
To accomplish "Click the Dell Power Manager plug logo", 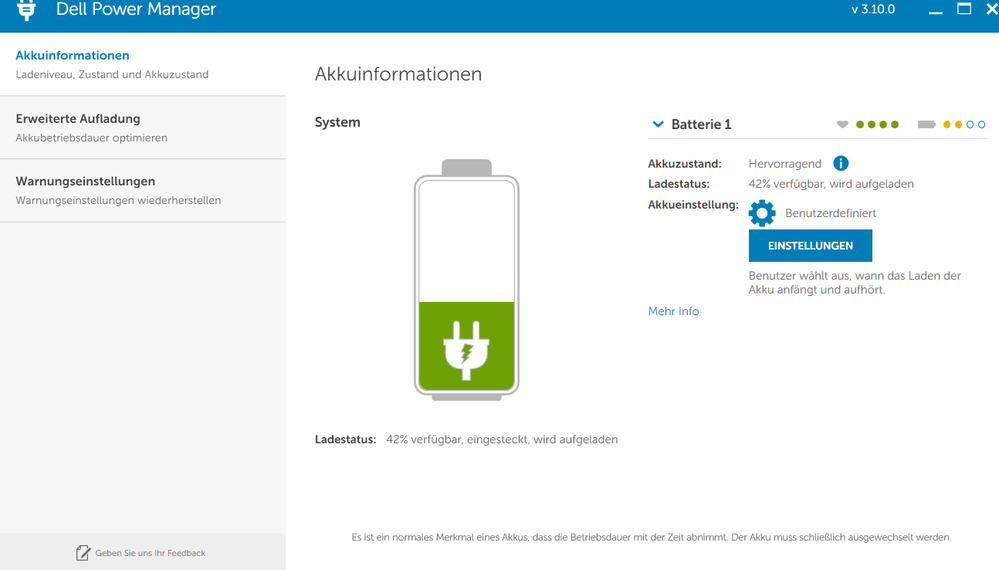I will [26, 9].
